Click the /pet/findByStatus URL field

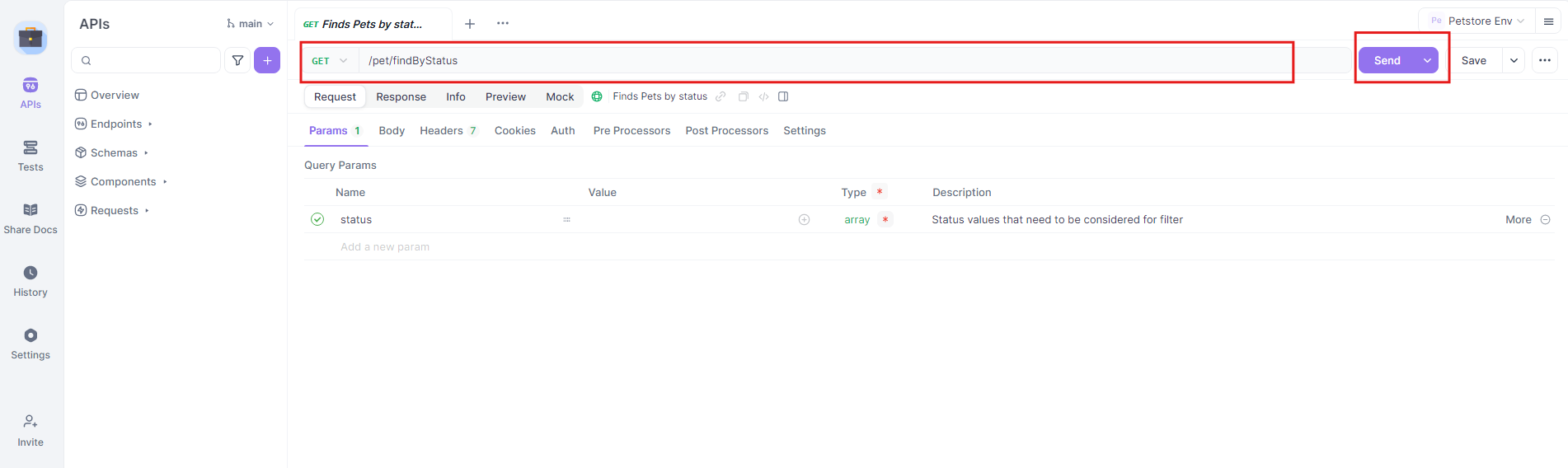[x=825, y=60]
